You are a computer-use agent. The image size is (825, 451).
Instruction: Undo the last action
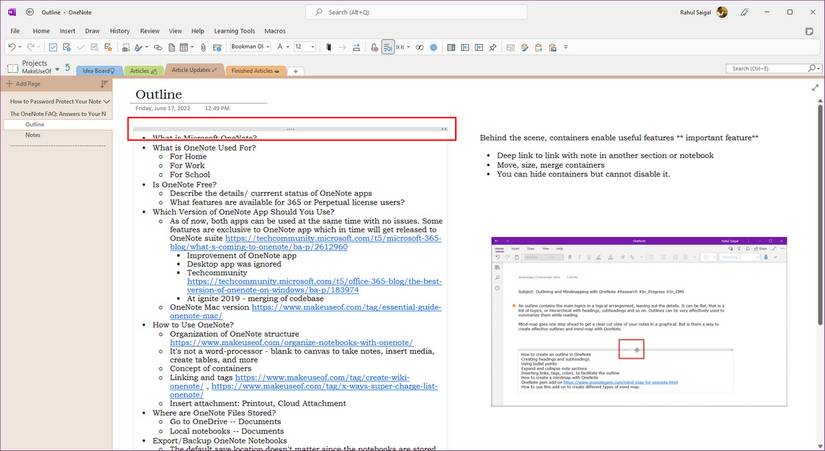pyautogui.click(x=11, y=47)
